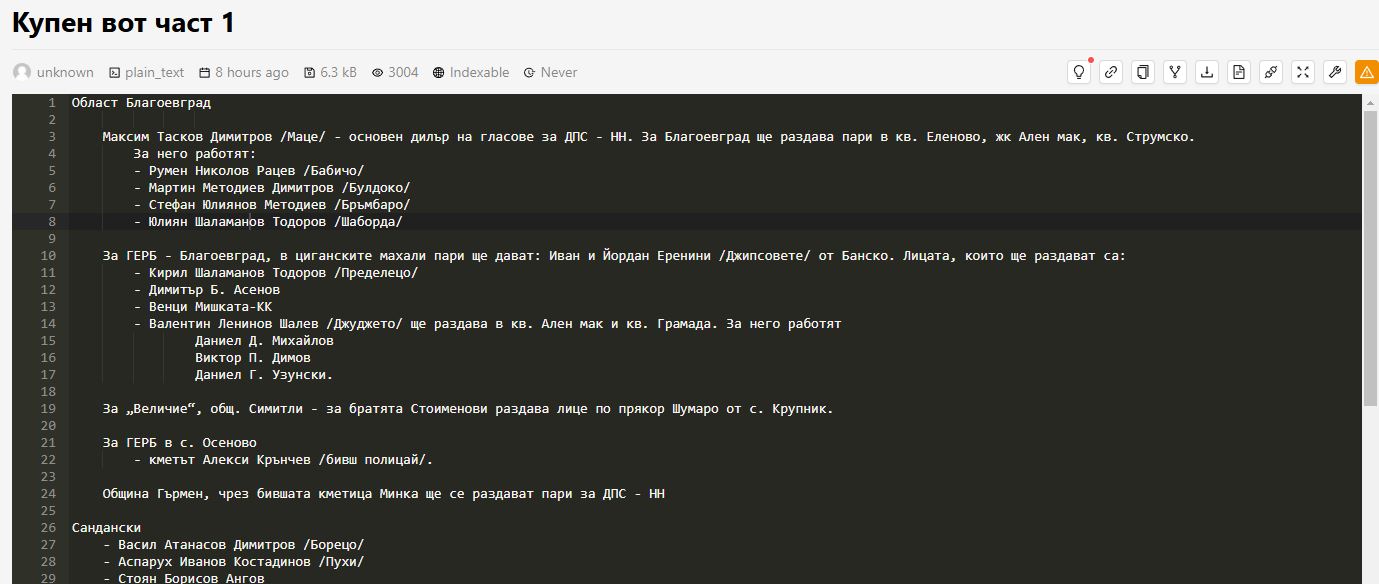This screenshot has height=584, width=1379.
Task: Click the 'Indexable' status label
Action: [479, 72]
